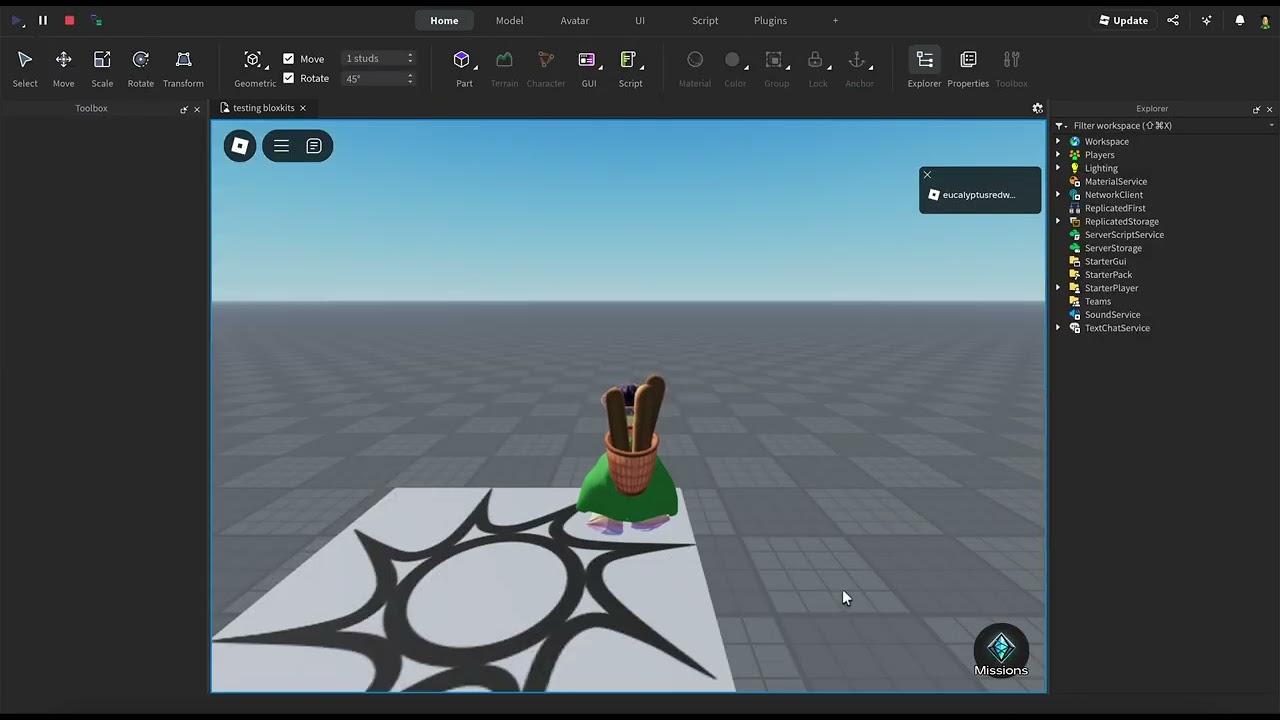Image resolution: width=1280 pixels, height=720 pixels.
Task: Close the testing bloxkits tab
Action: tap(302, 108)
